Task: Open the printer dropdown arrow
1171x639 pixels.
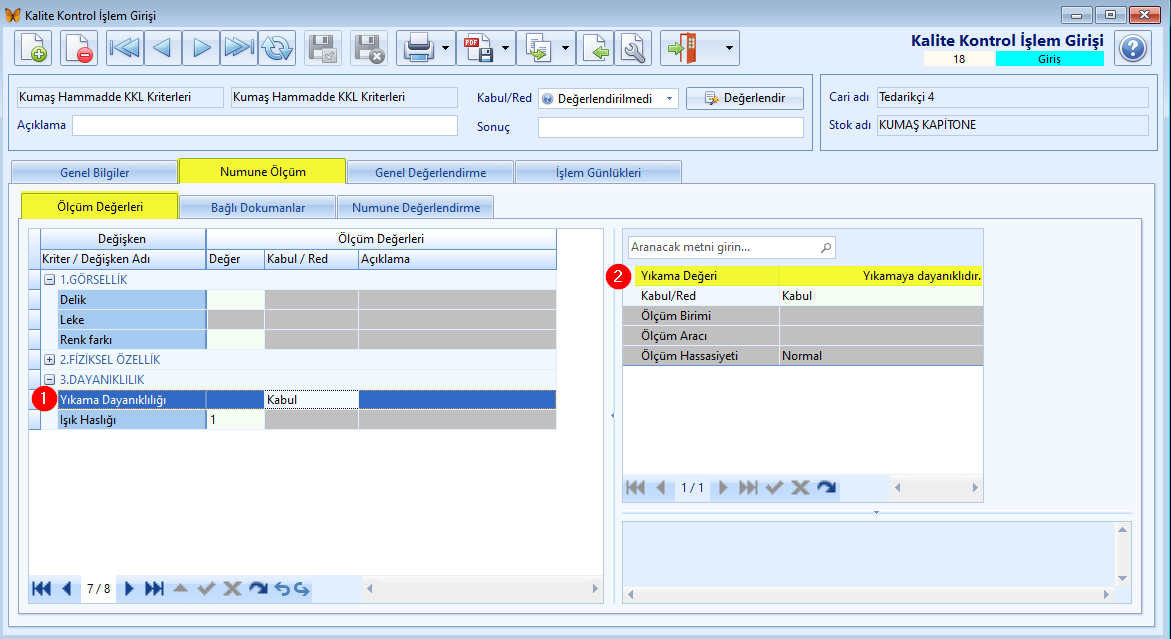Action: pyautogui.click(x=446, y=49)
